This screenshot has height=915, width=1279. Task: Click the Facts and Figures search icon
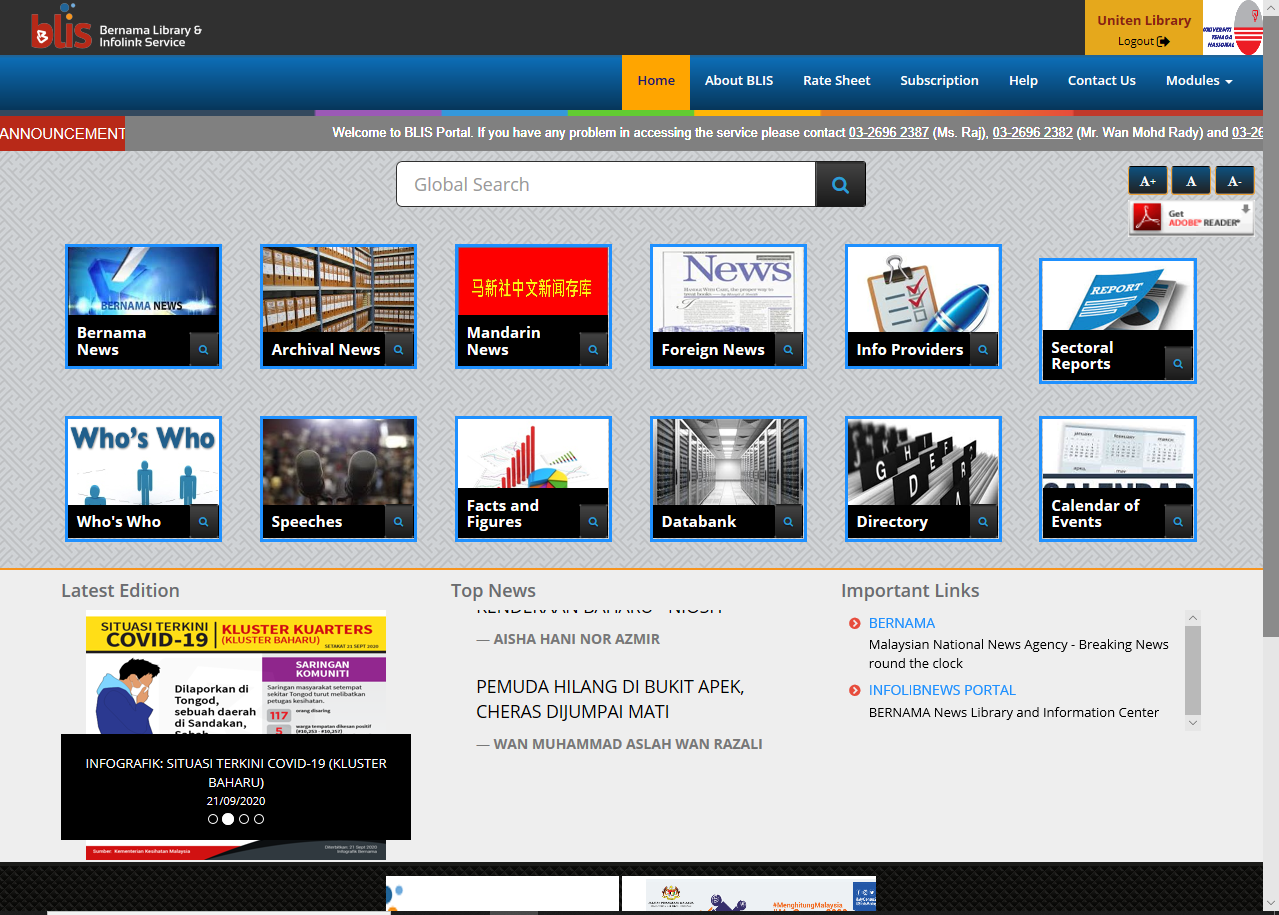pyautogui.click(x=593, y=522)
